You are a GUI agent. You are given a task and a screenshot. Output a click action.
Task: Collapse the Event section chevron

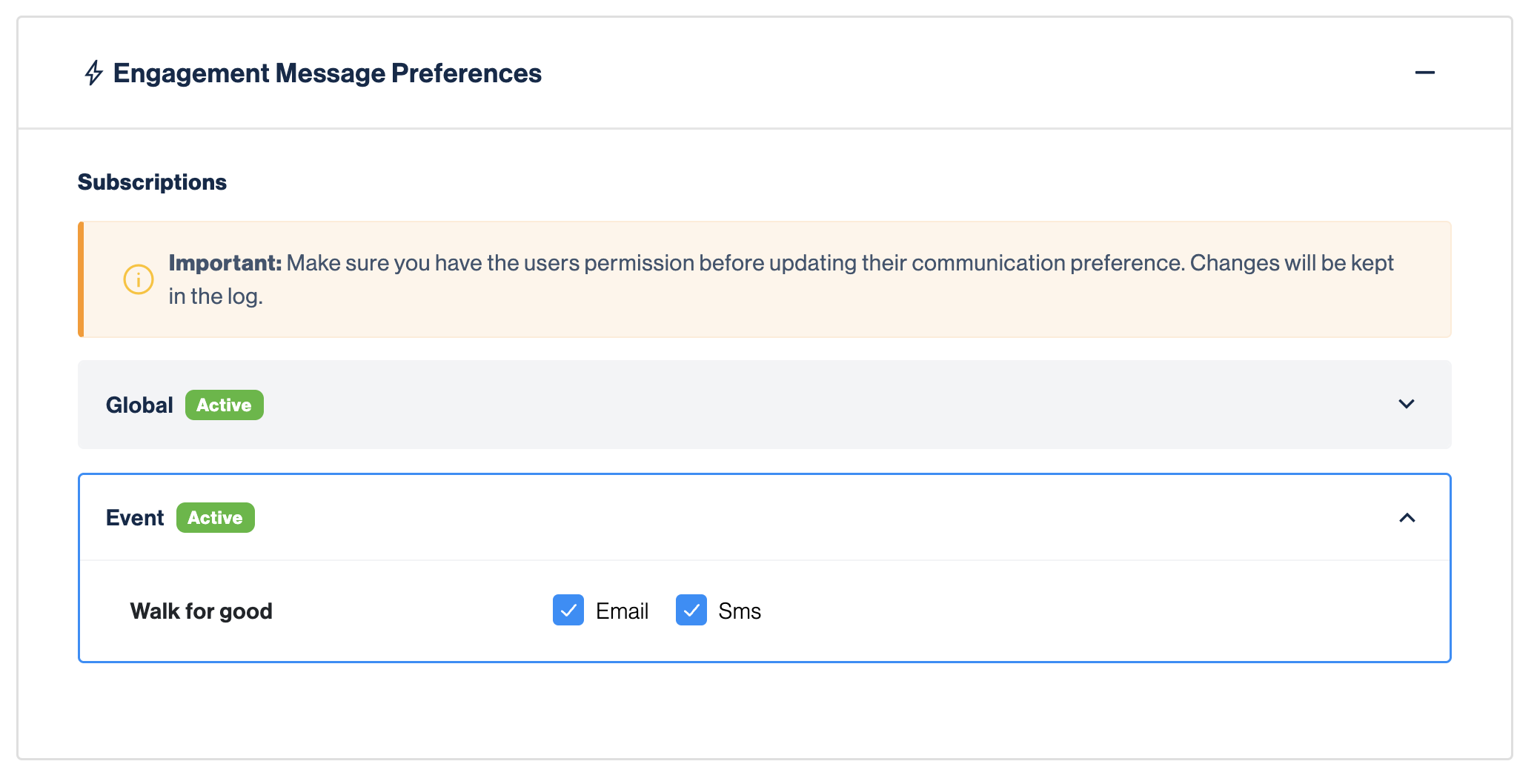coord(1407,517)
